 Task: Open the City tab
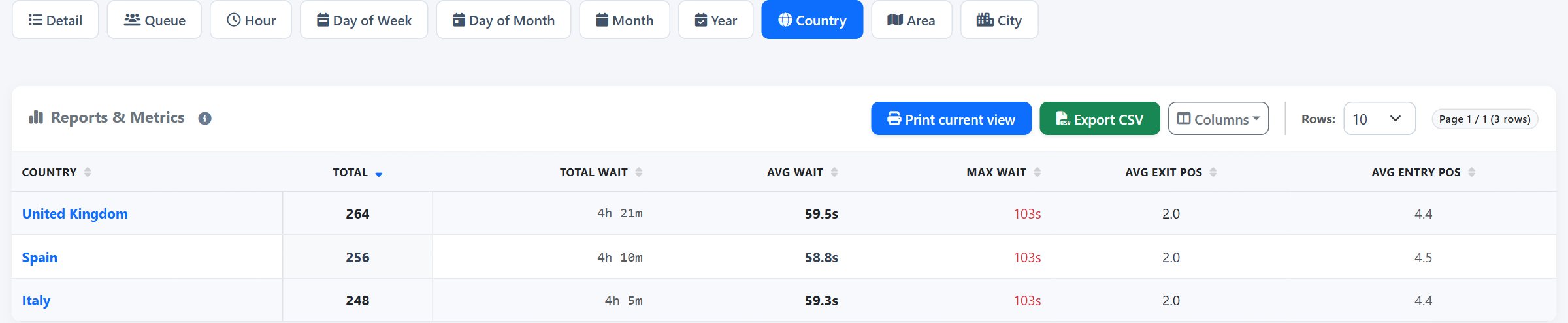(999, 20)
